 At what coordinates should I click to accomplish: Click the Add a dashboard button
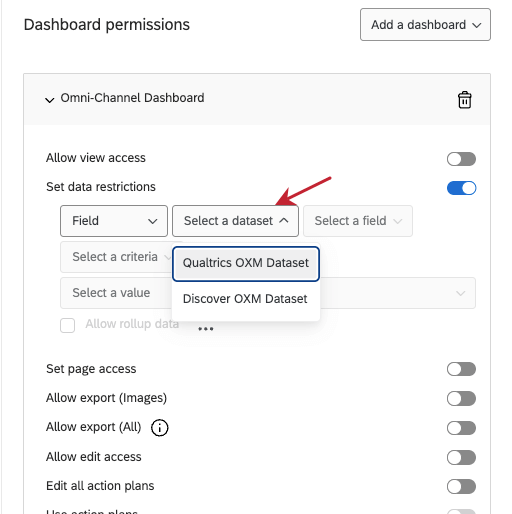point(425,25)
